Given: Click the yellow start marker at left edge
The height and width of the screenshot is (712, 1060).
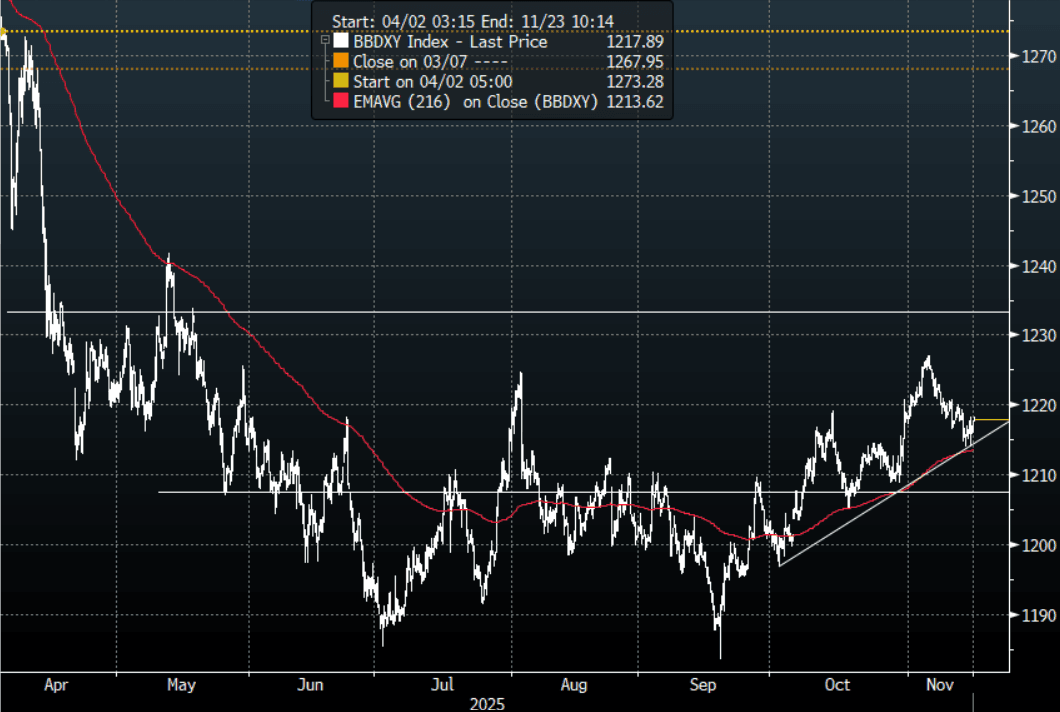Looking at the screenshot, I should click(x=4, y=32).
